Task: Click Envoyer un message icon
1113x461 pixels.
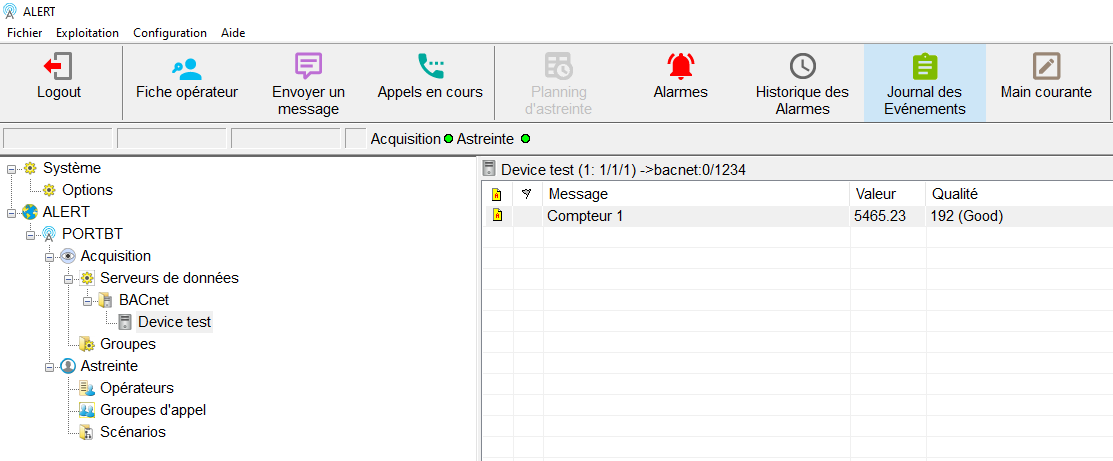Action: click(308, 67)
